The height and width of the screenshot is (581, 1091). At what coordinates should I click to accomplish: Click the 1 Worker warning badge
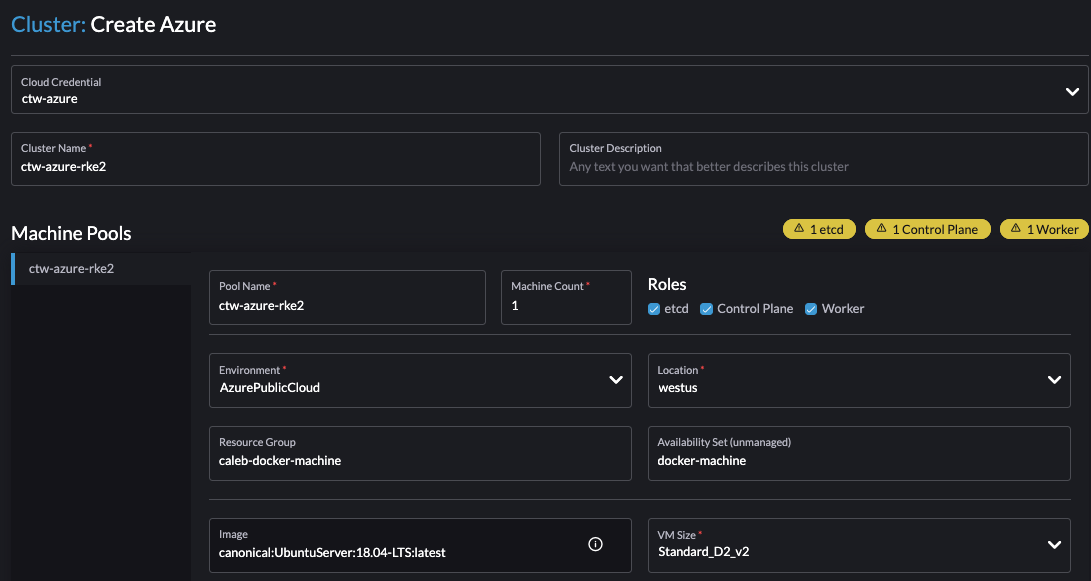pos(1043,228)
